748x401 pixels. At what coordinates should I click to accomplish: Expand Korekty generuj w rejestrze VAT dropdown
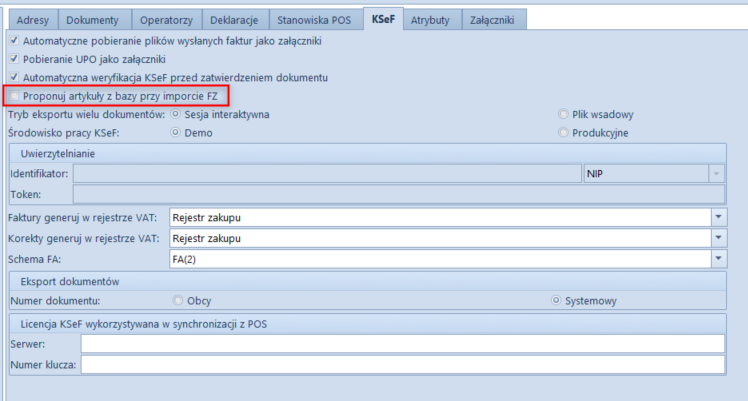718,238
